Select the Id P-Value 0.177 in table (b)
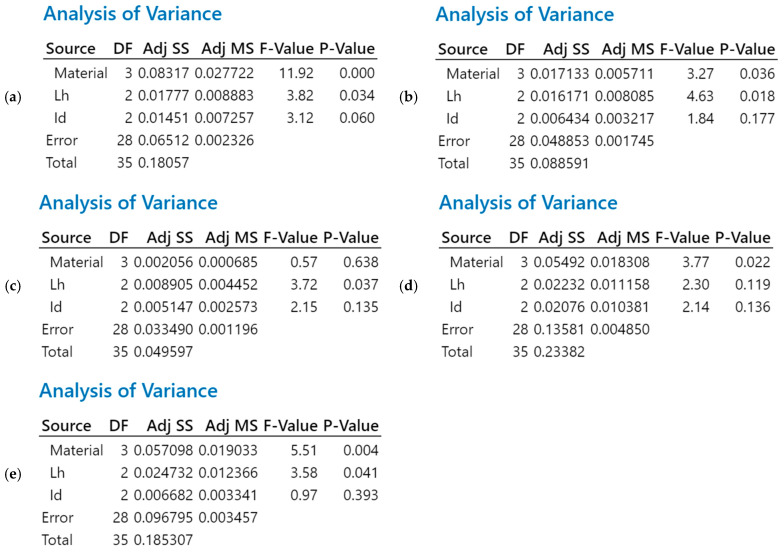Screen dimensions: 784x552 pos(758,118)
